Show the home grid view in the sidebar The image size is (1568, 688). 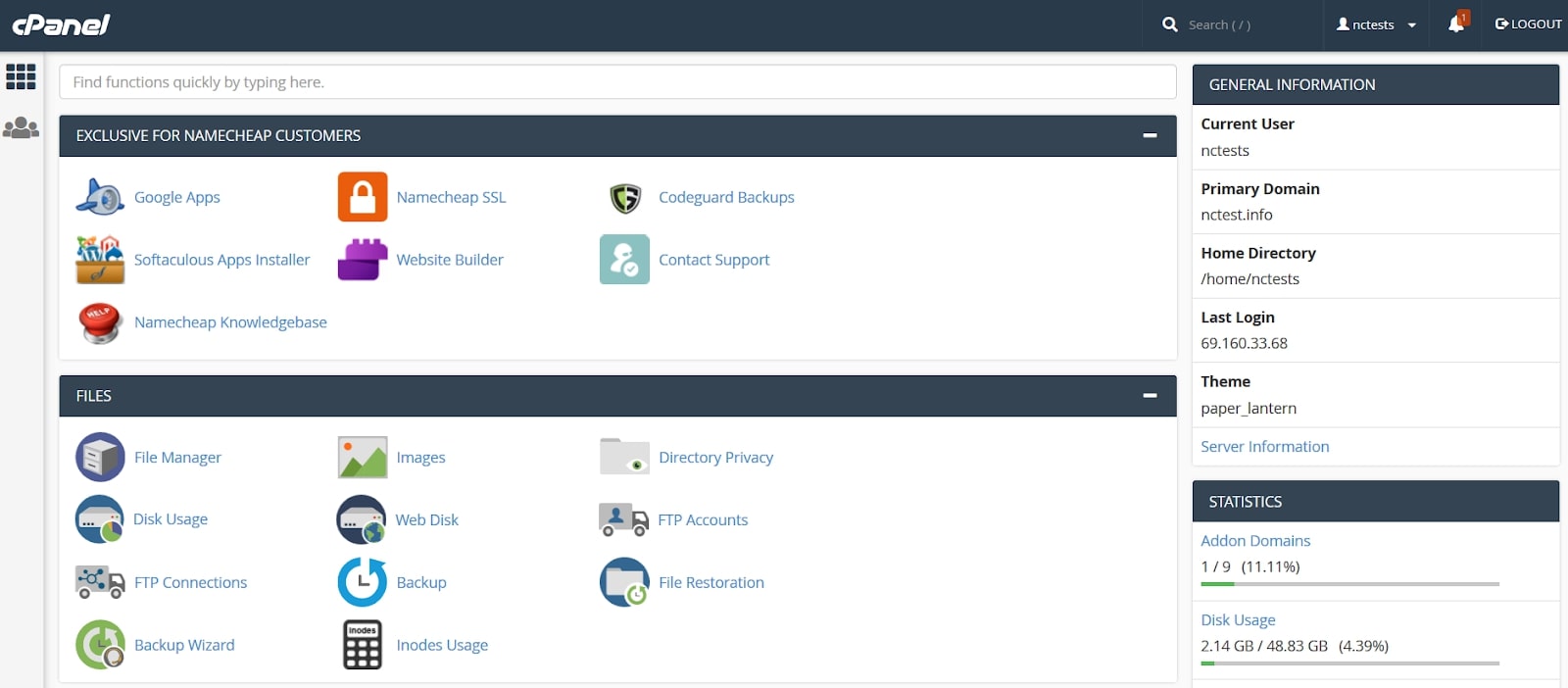[21, 76]
